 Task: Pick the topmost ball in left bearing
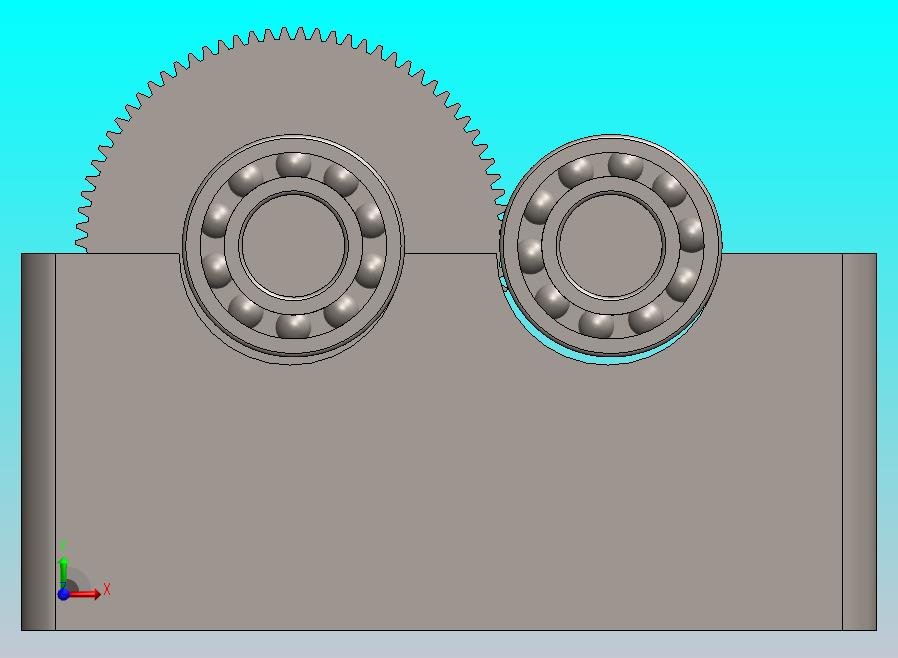click(293, 164)
